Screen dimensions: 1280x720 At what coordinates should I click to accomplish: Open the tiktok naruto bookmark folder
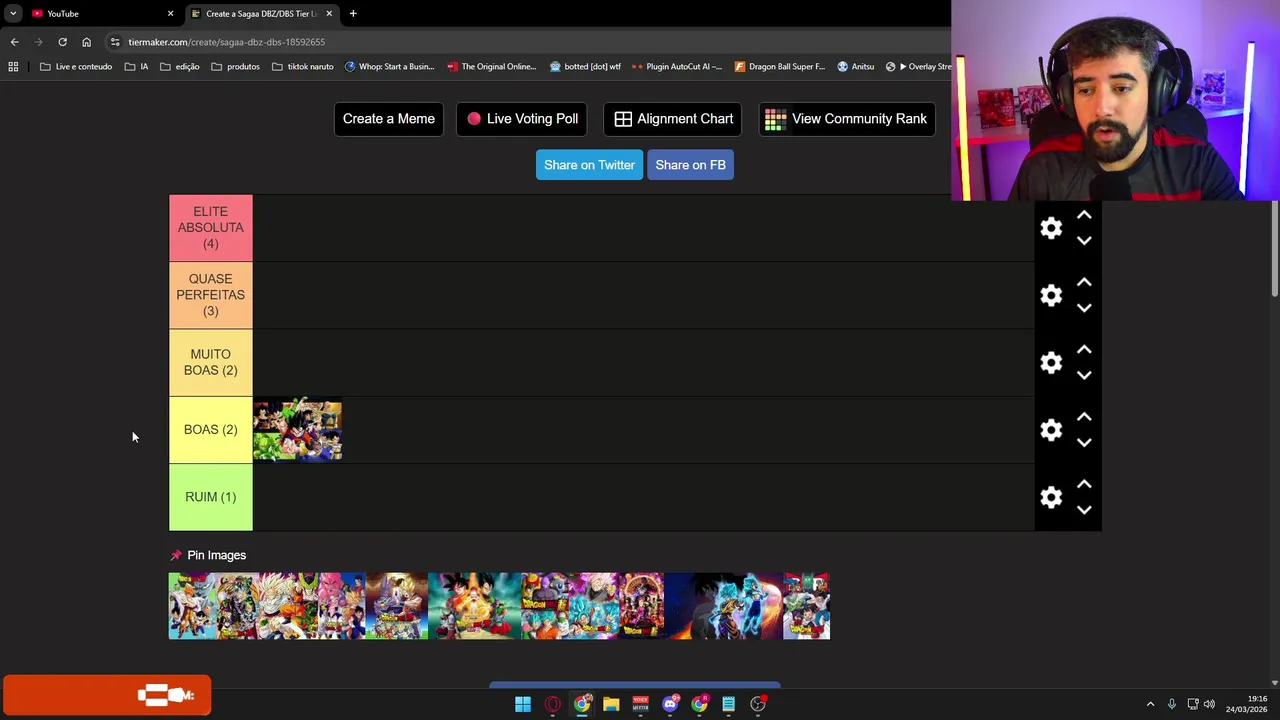click(302, 67)
